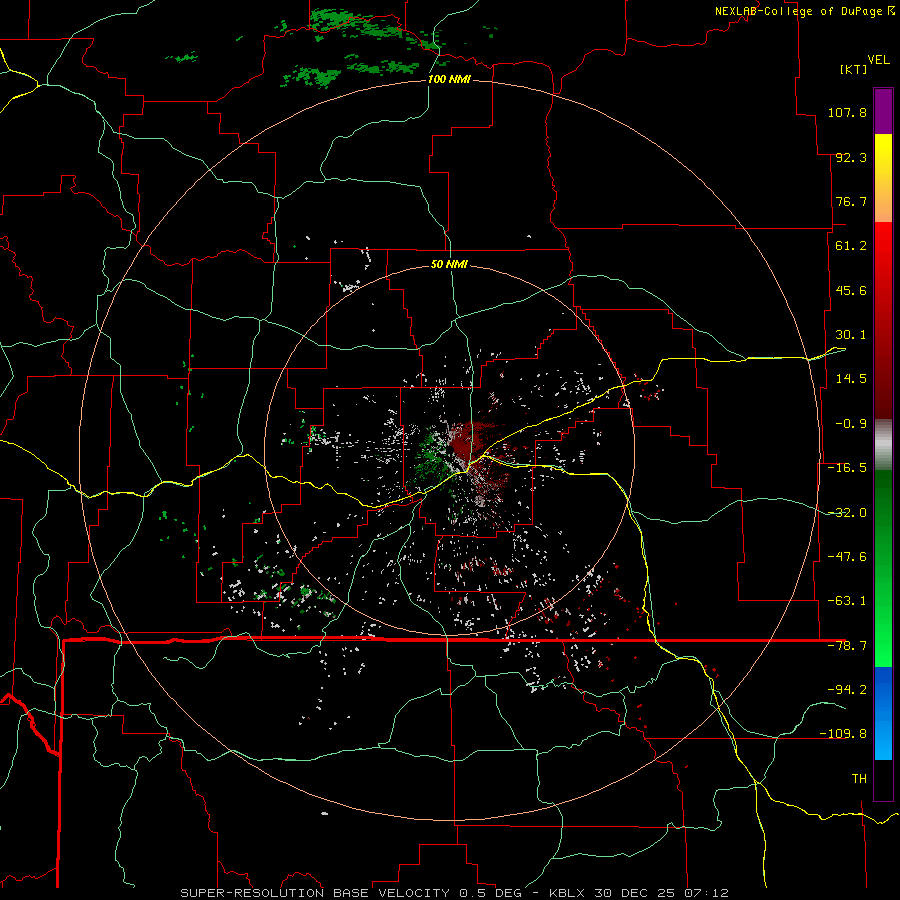Click the 61.2 velocity scale value
Image resolution: width=900 pixels, height=900 pixels.
click(851, 246)
